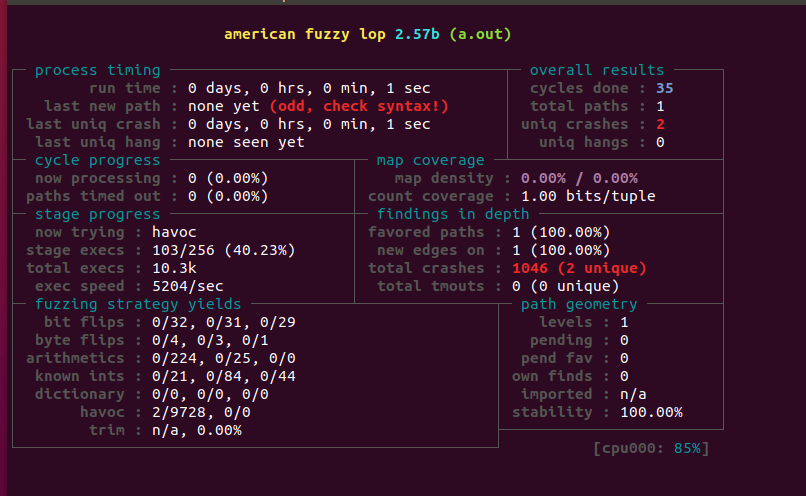Select known ints value '0/21, 0/84, 0/44'
The width and height of the screenshot is (806, 496).
pyautogui.click(x=224, y=376)
